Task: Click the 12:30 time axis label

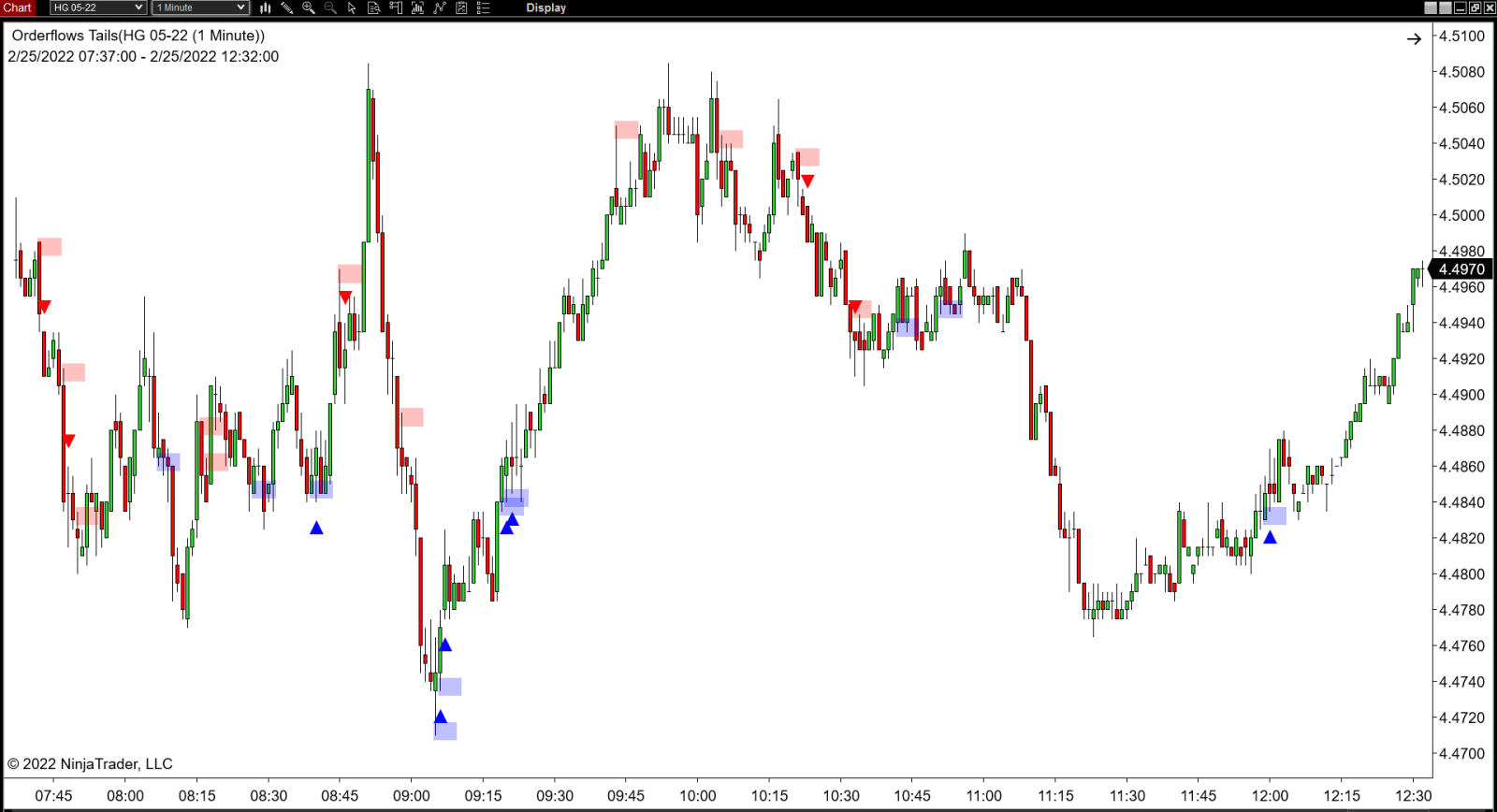Action: coord(1413,796)
